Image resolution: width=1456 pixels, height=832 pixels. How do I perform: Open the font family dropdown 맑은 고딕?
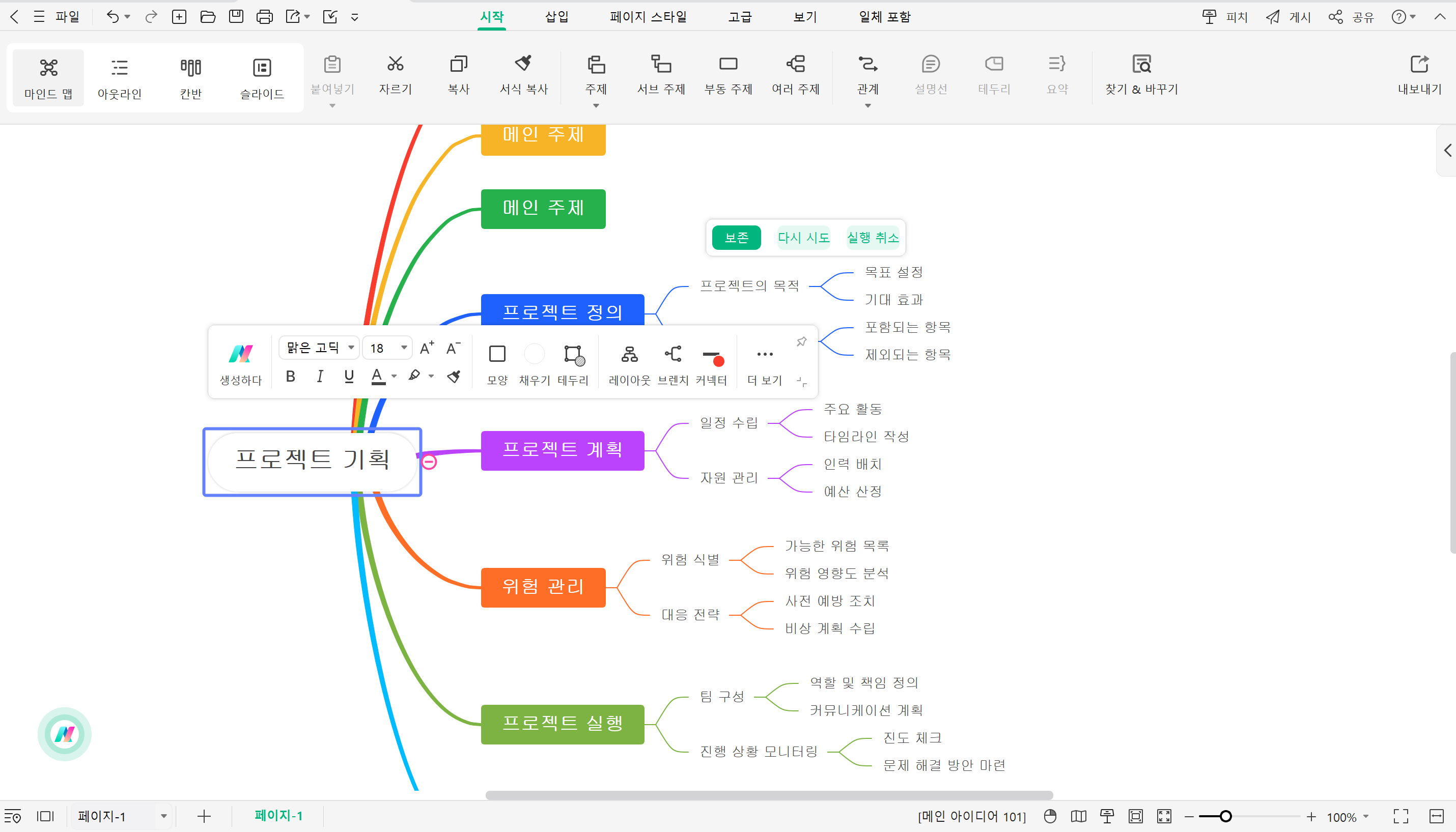click(319, 348)
